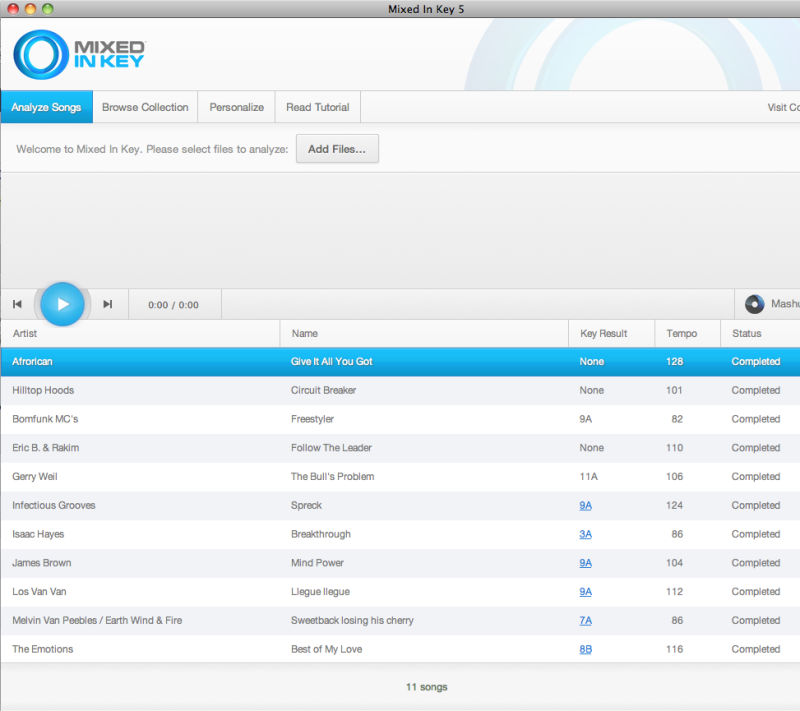The width and height of the screenshot is (800, 711).
Task: Click tempo 101 for Circuit Breaker
Action: point(674,391)
